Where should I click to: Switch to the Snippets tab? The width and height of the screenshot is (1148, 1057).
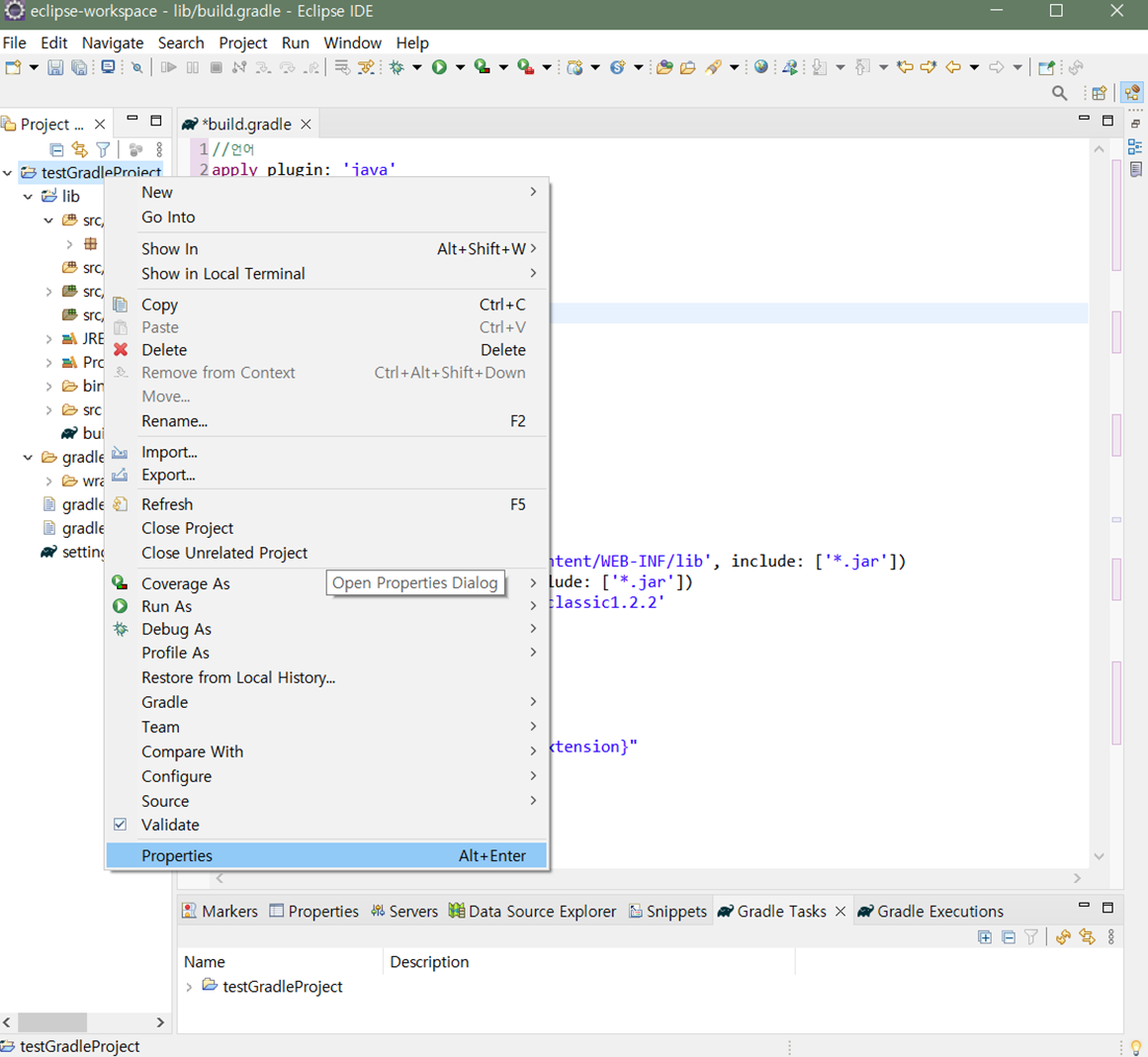pos(667,912)
